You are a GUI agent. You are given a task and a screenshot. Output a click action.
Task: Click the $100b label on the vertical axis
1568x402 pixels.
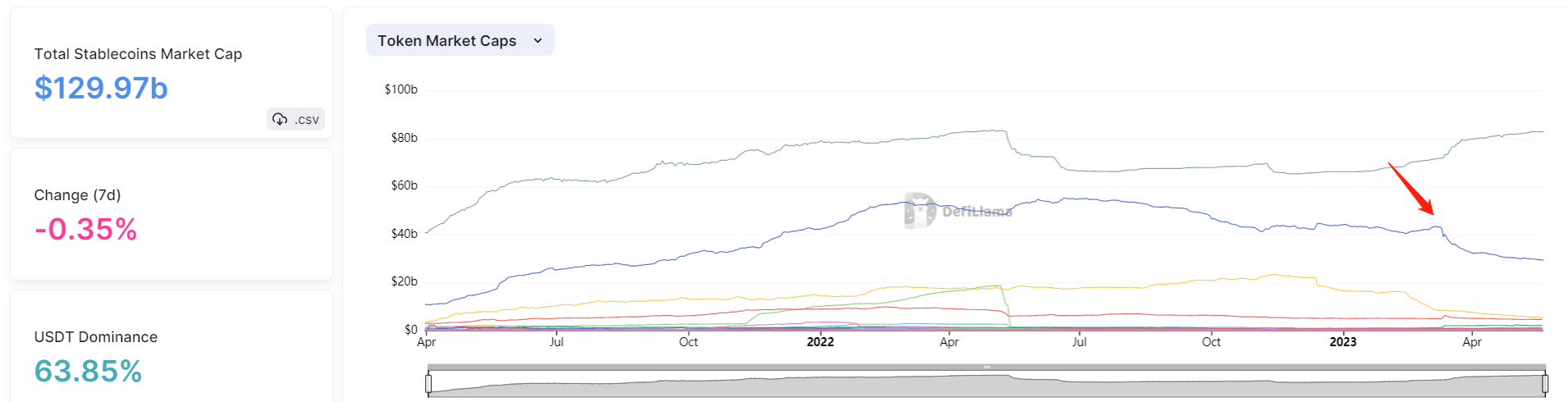coord(400,89)
